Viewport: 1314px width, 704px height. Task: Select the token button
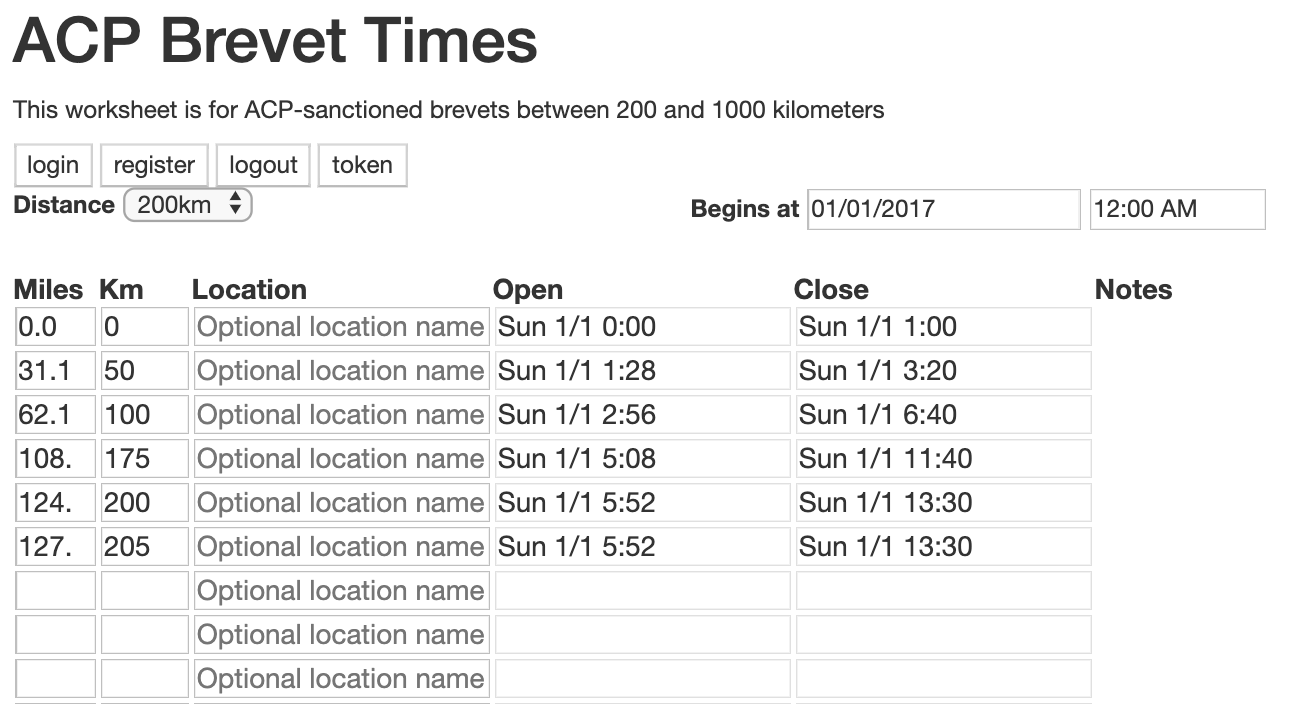coord(362,165)
